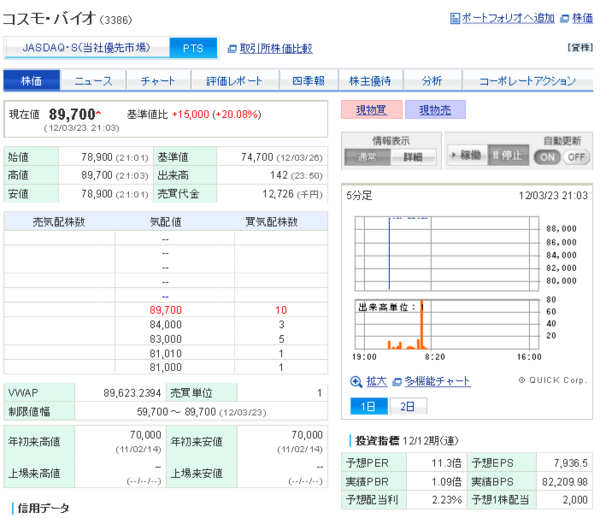Screen dimensions: 600x518
Task: Click the 稼働 play button
Action: (x=467, y=155)
